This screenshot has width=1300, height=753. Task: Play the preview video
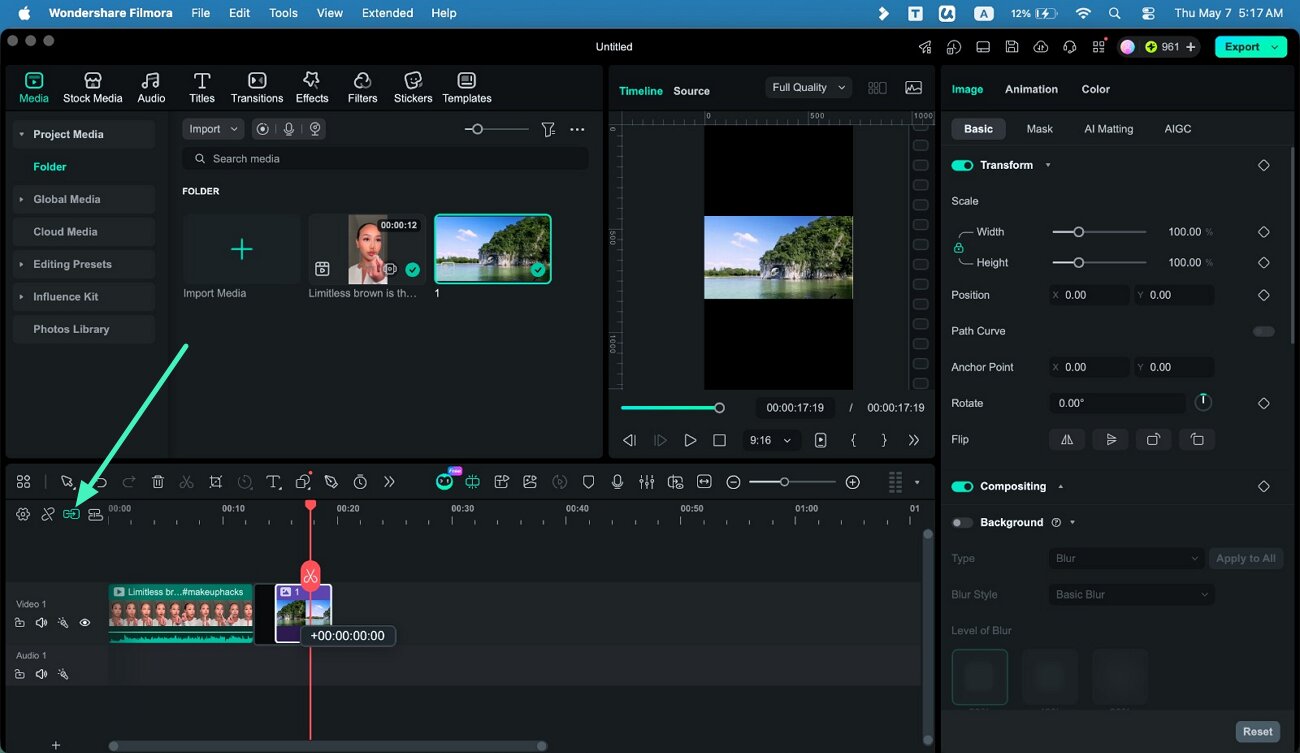pyautogui.click(x=690, y=440)
